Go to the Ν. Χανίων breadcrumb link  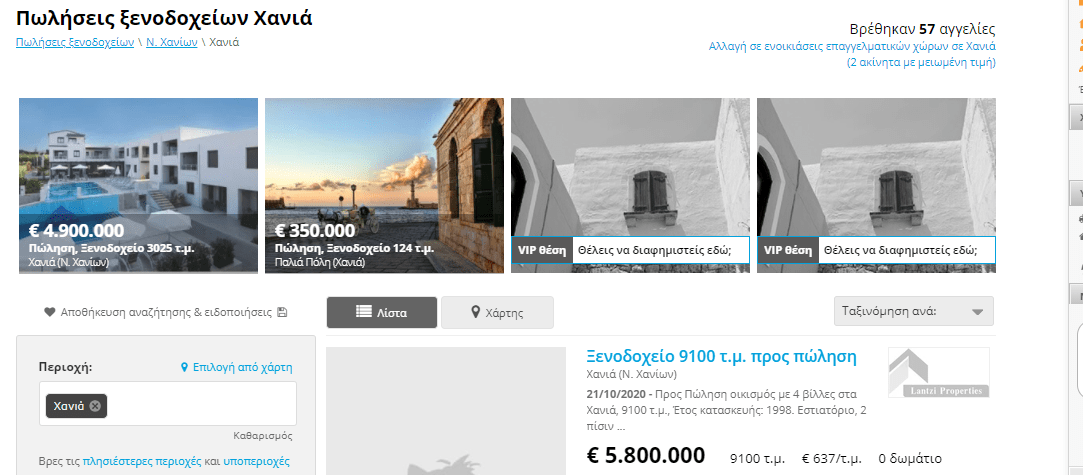click(171, 42)
